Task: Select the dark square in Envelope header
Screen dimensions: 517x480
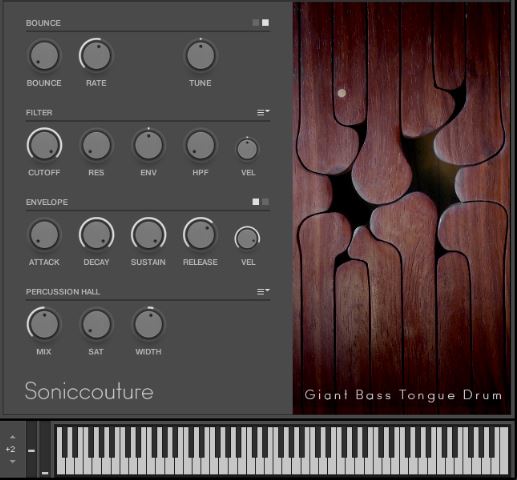Action: click(x=265, y=202)
